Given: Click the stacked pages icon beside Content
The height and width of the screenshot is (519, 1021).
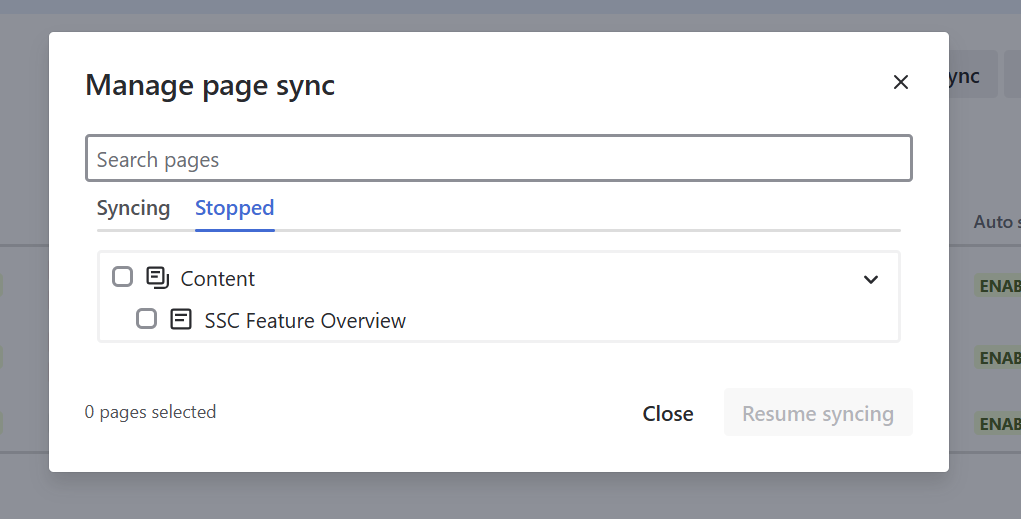Looking at the screenshot, I should tap(158, 278).
